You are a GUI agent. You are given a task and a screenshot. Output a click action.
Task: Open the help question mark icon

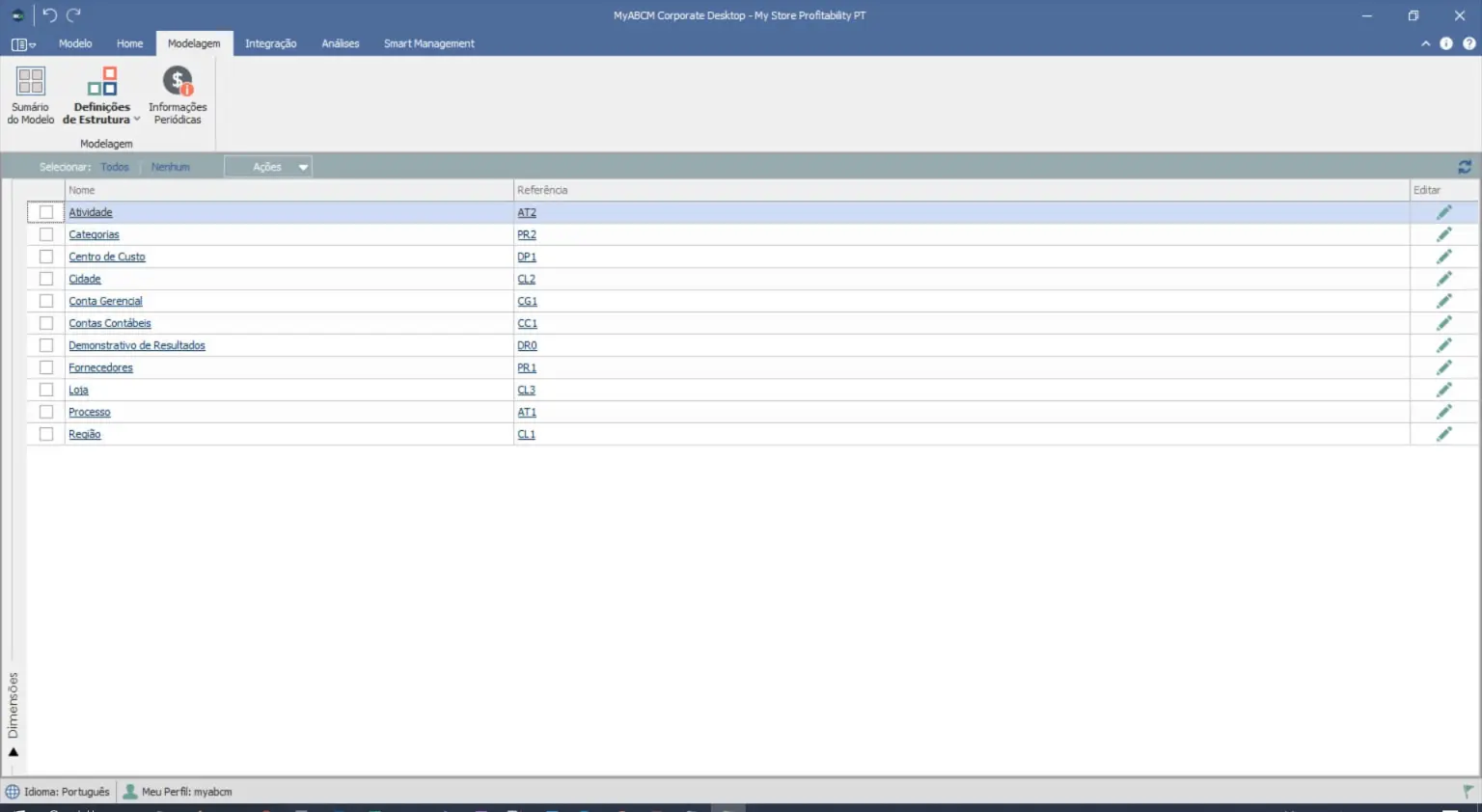pos(1468,43)
